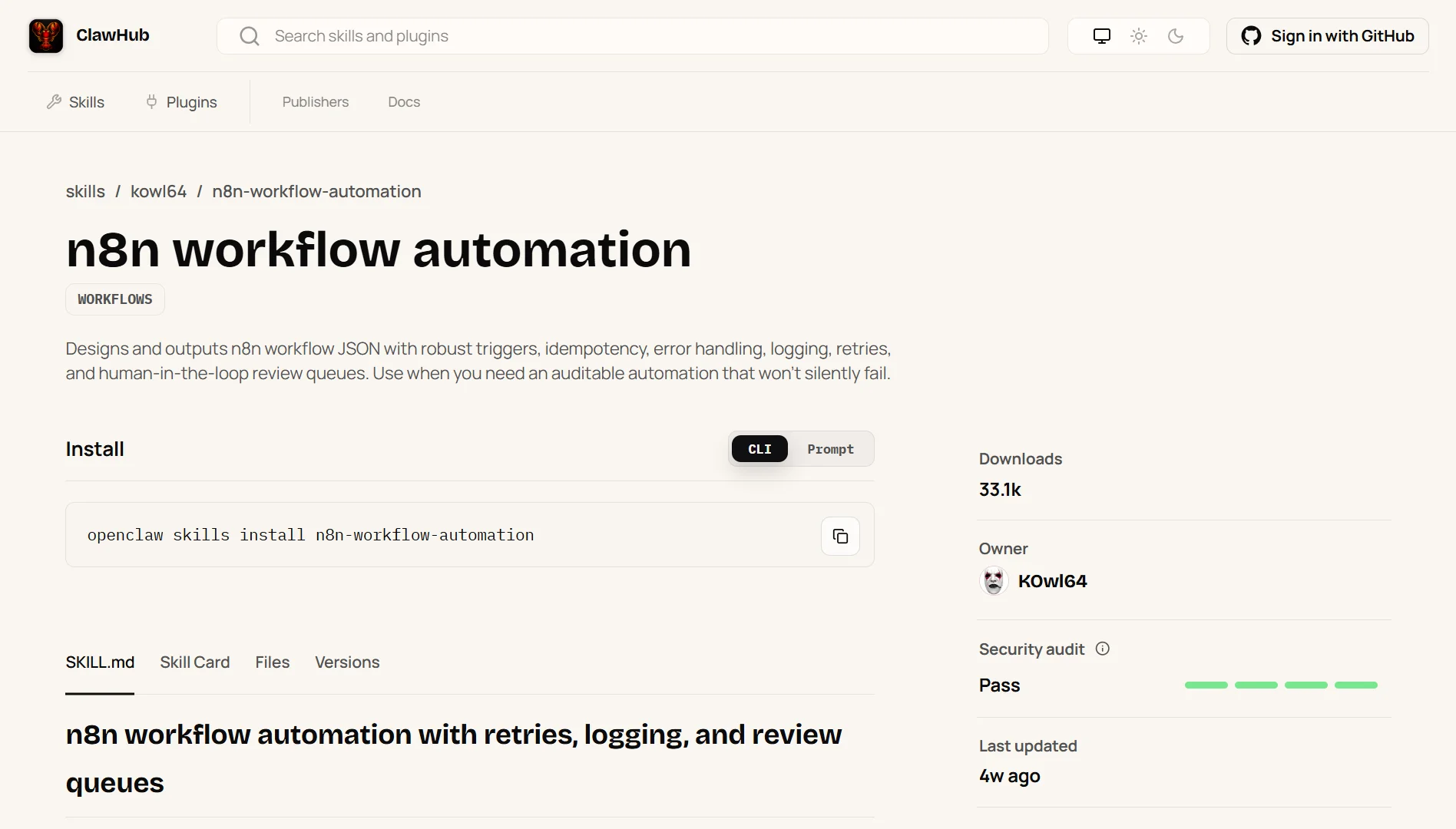
Task: Open the WORKFLOWS category tag
Action: [x=115, y=299]
